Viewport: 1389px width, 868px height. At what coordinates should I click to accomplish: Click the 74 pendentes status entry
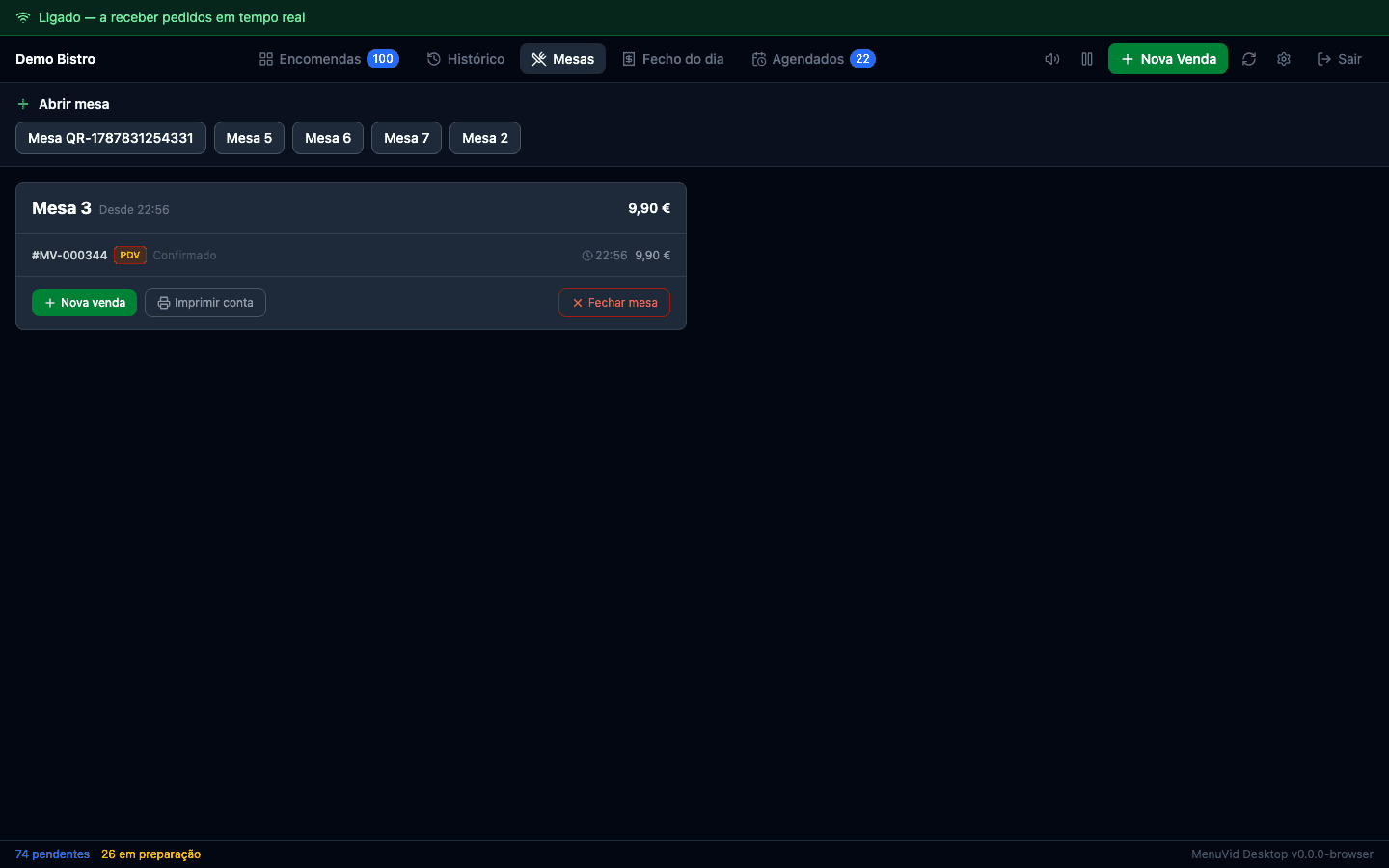point(52,854)
